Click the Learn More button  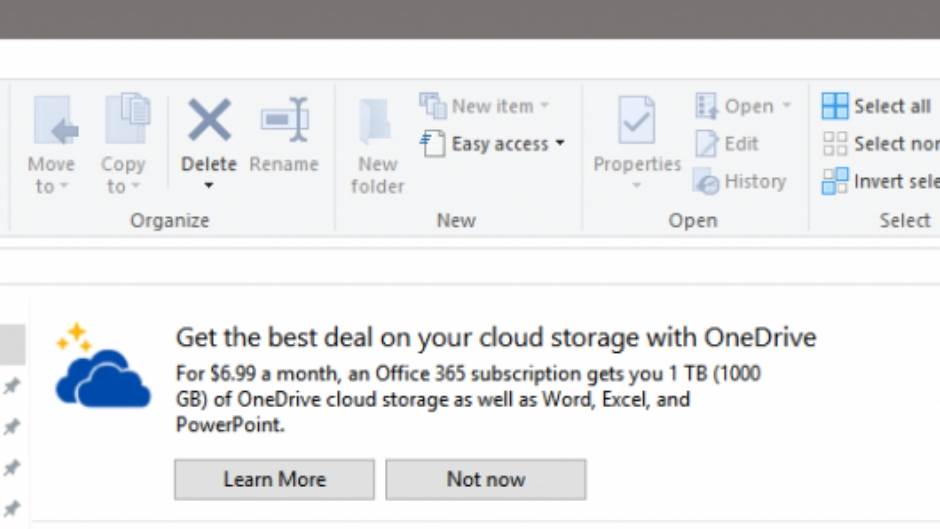[x=274, y=480]
